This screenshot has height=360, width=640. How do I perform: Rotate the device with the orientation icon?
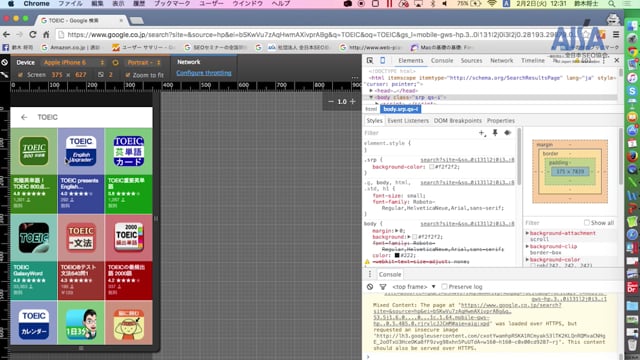coord(115,62)
